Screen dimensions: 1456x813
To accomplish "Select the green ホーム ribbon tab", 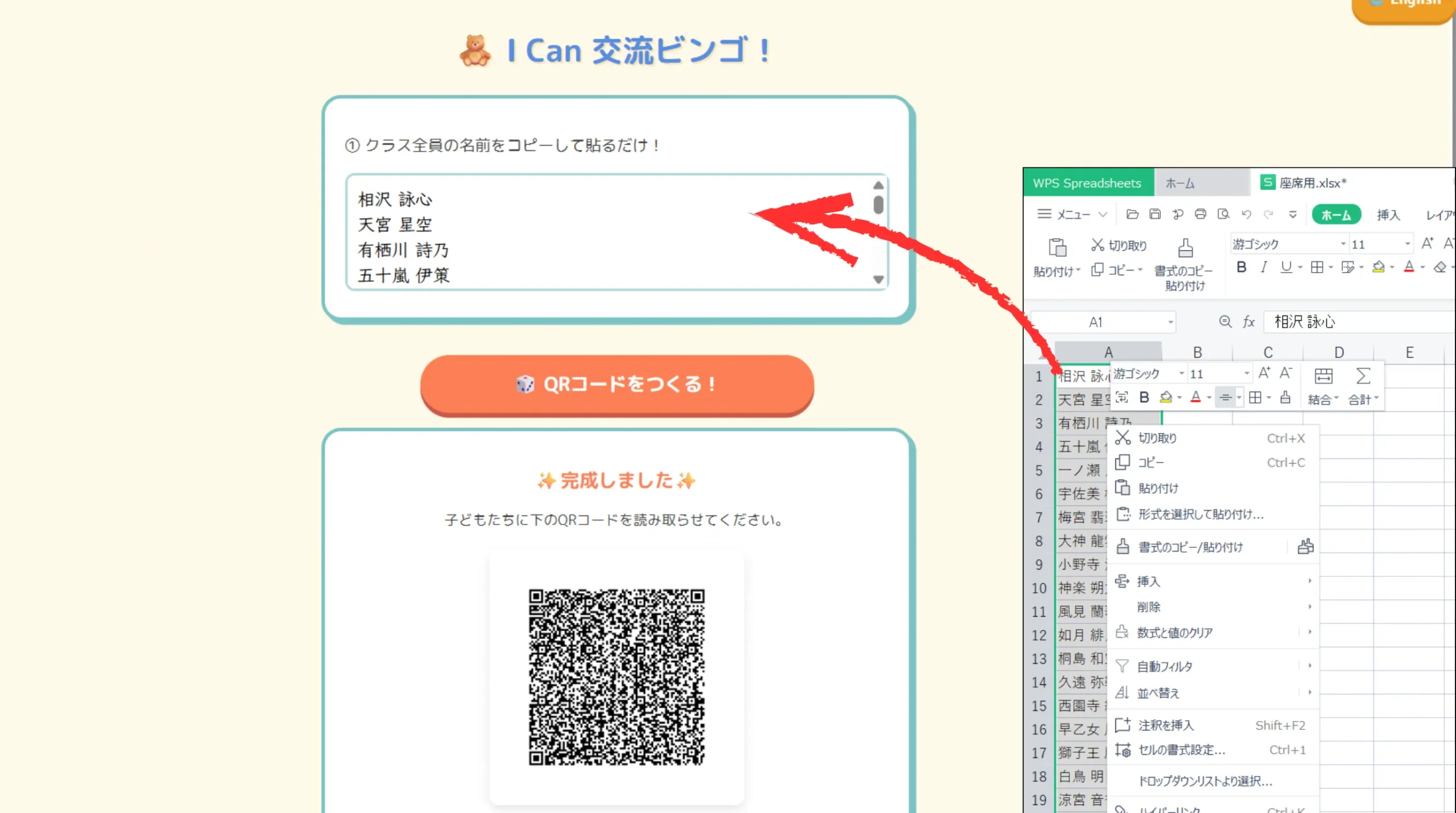I will (1336, 215).
